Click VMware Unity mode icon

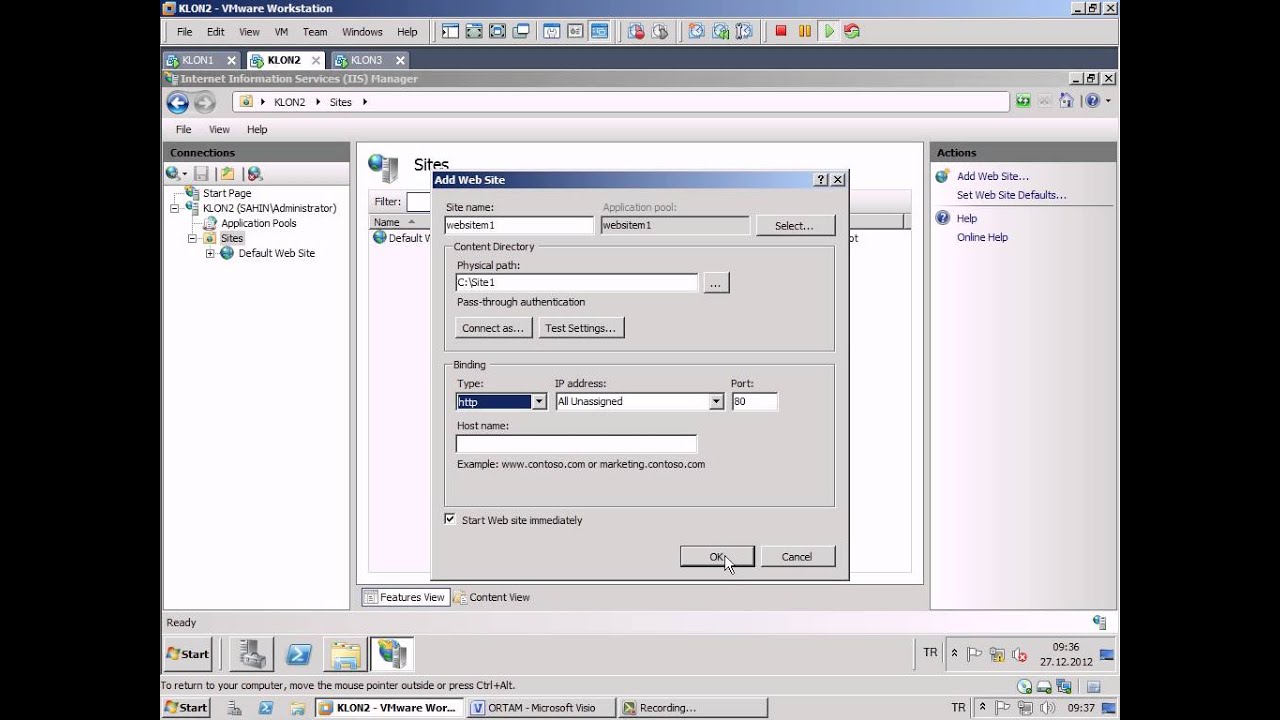tap(521, 32)
